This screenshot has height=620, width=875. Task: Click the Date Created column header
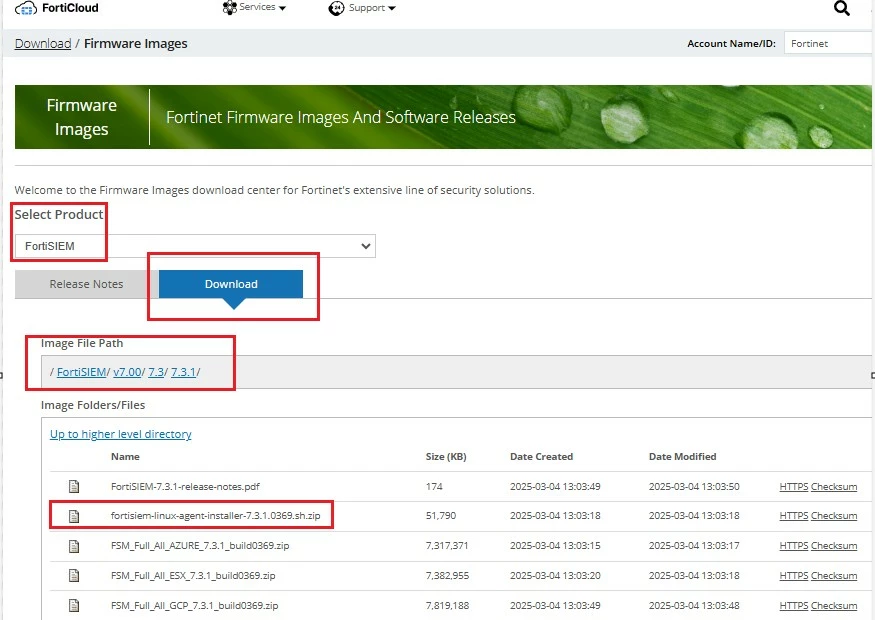click(541, 456)
